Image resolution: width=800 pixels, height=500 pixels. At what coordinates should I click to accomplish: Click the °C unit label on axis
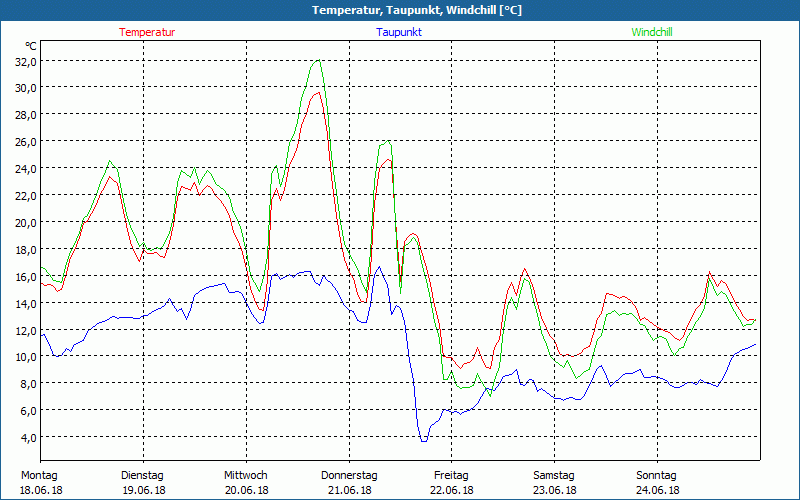[31, 46]
